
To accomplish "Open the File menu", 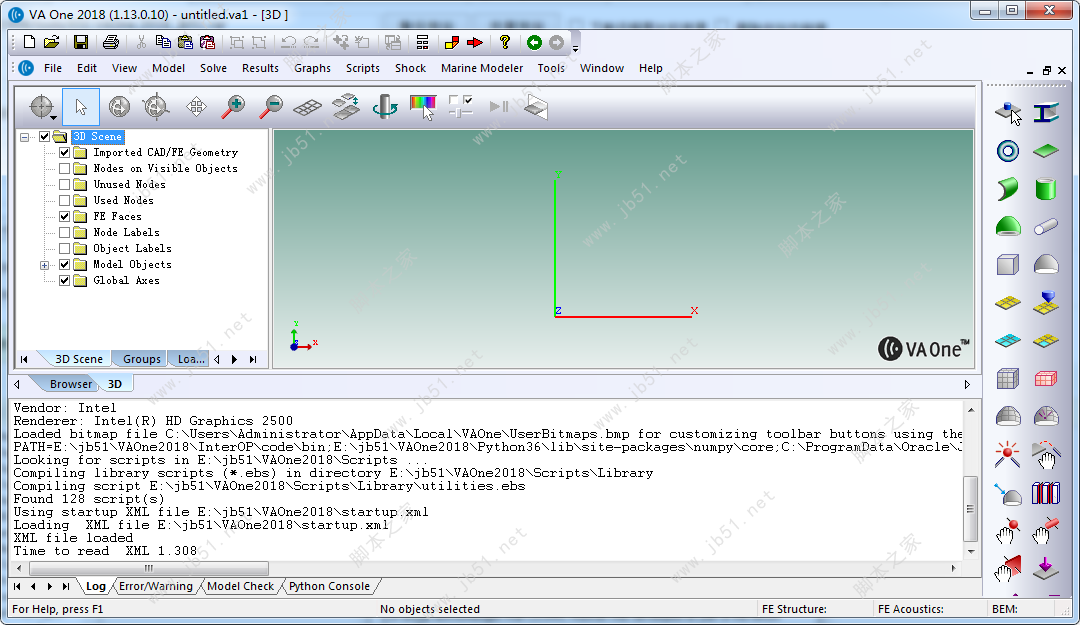I will tap(52, 68).
